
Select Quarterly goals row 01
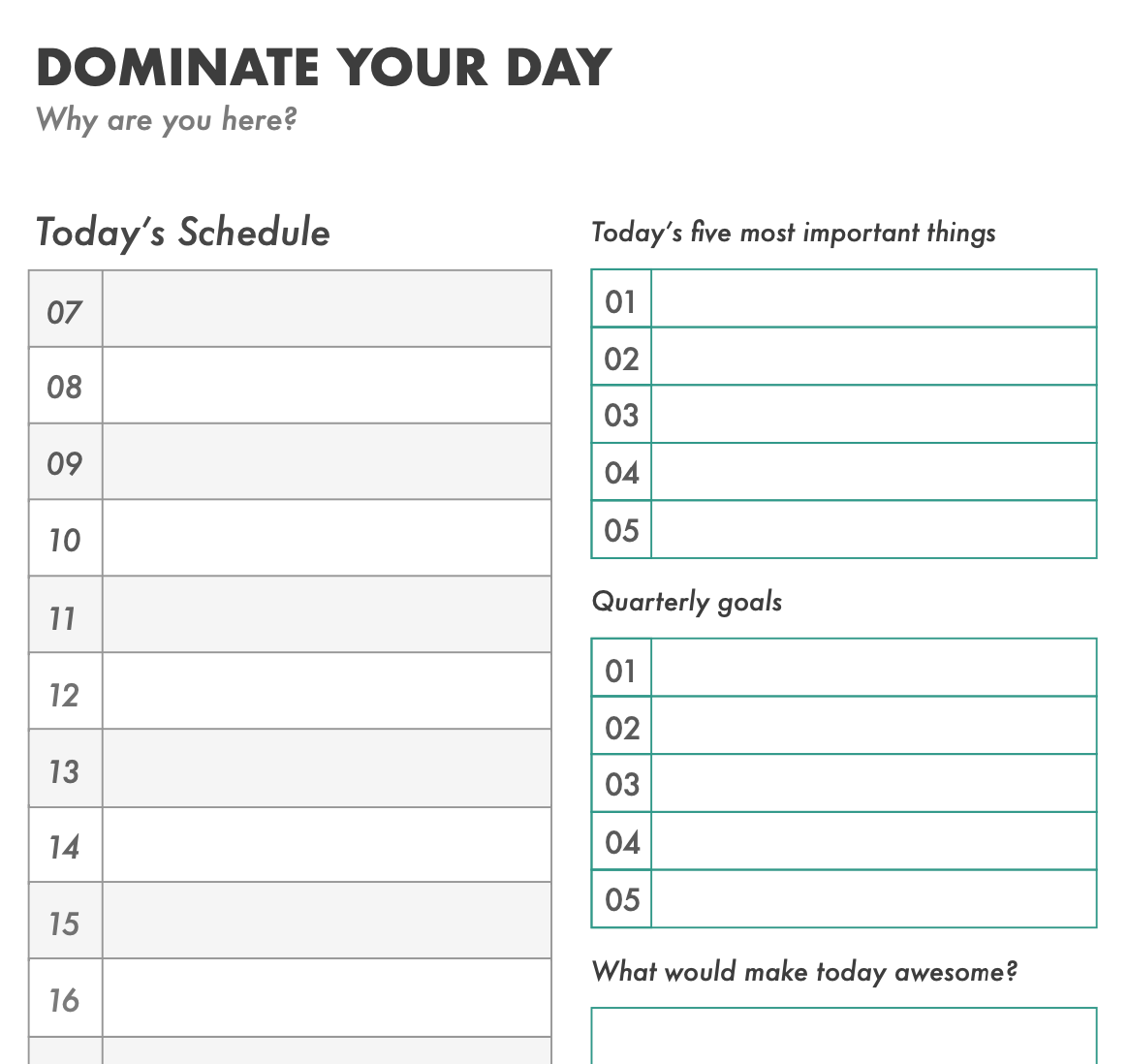pyautogui.click(x=873, y=669)
